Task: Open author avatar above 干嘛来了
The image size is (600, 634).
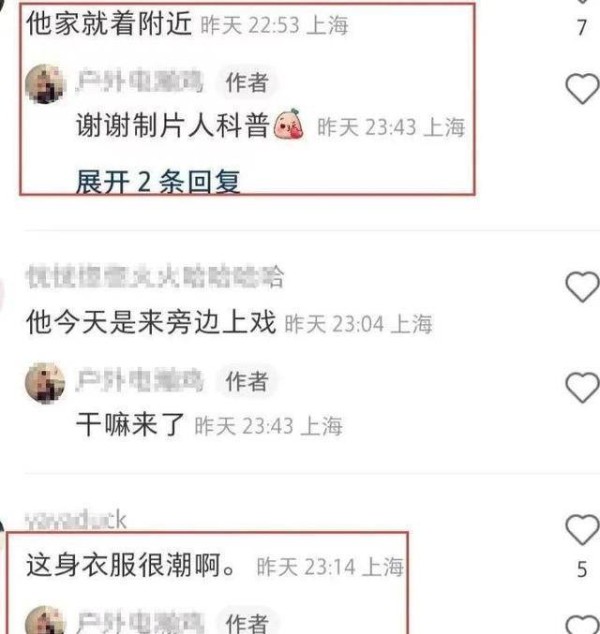Action: (x=45, y=383)
